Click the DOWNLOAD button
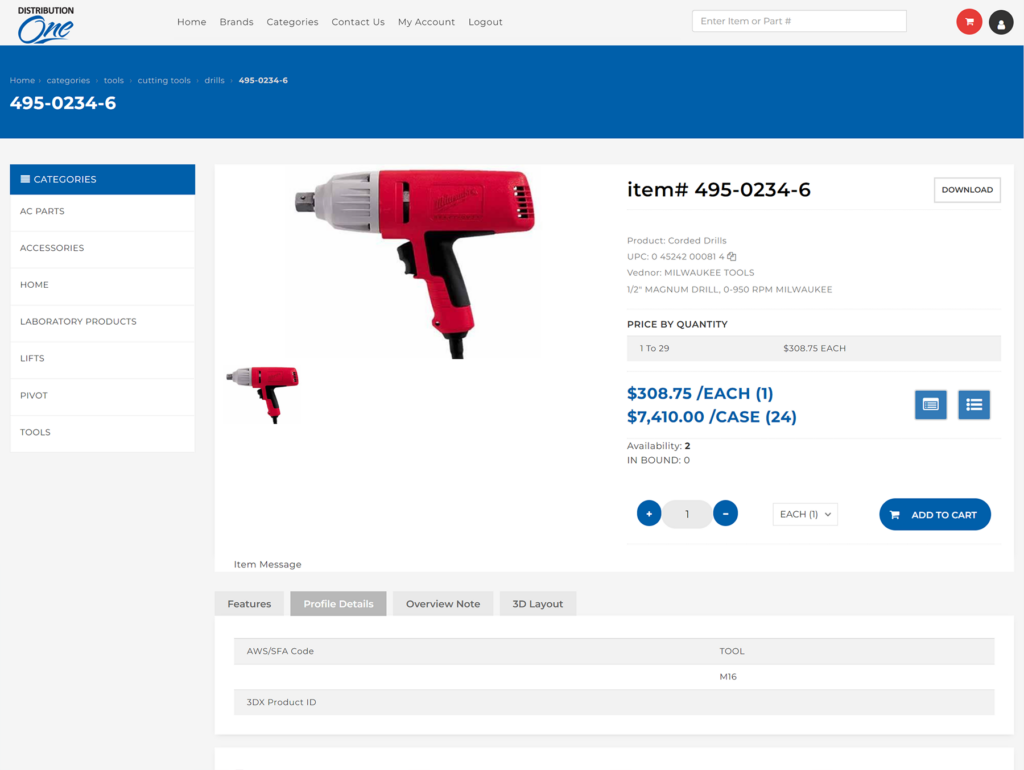Viewport: 1024px width, 770px height. (x=967, y=190)
